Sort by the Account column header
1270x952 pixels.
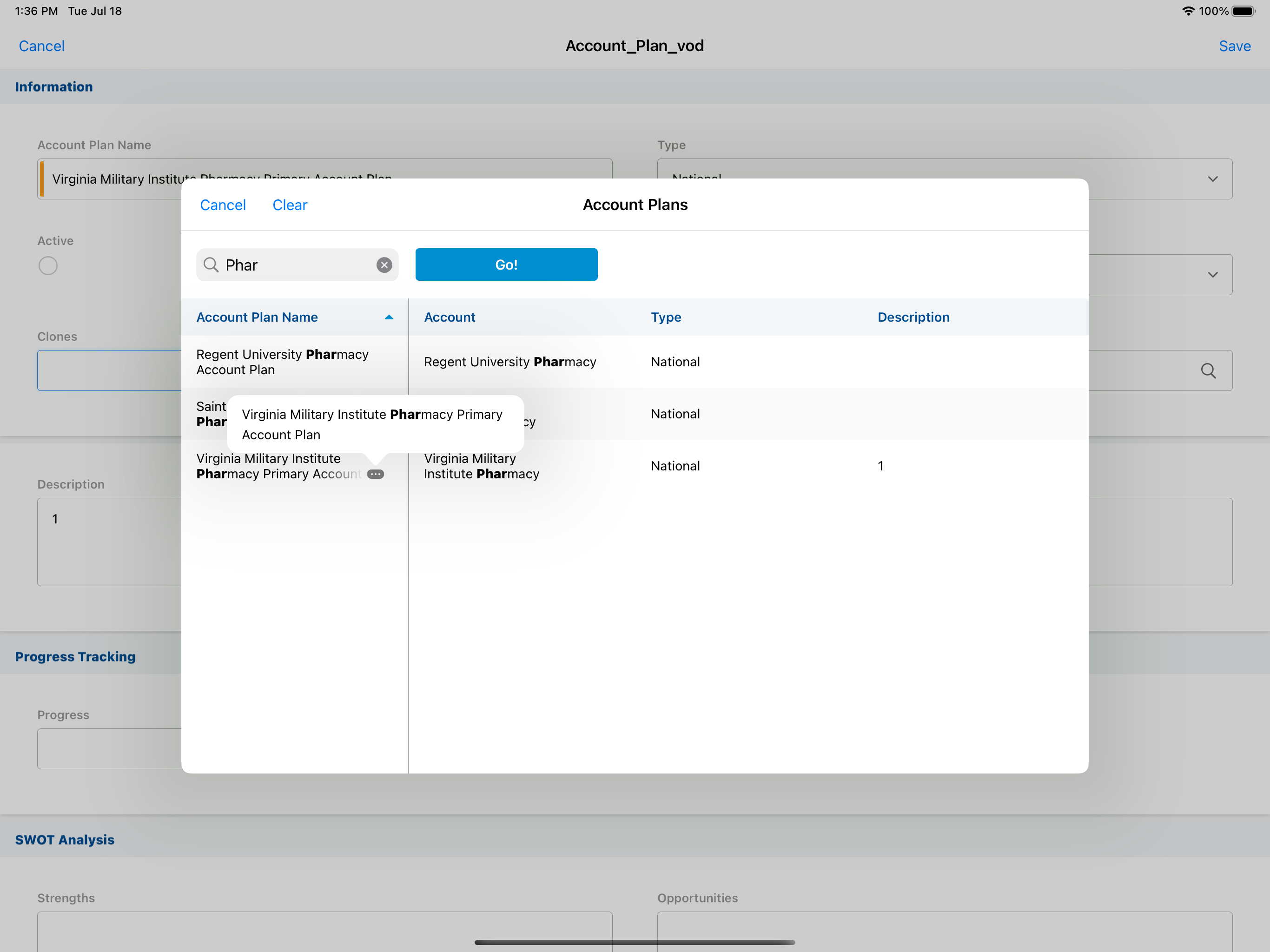click(x=450, y=317)
